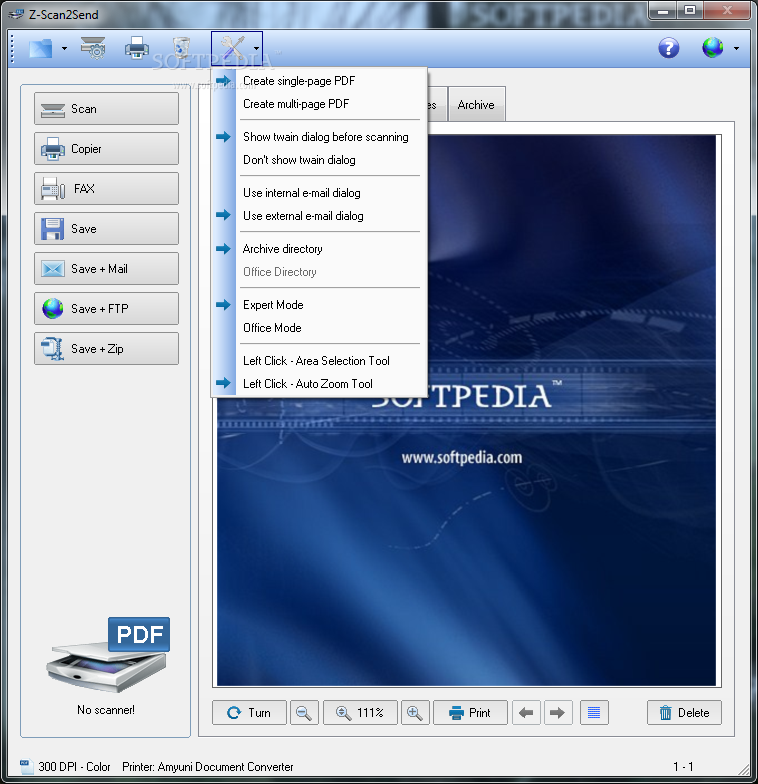Click the status bar PDF document icon
The width and height of the screenshot is (758, 784).
point(25,766)
